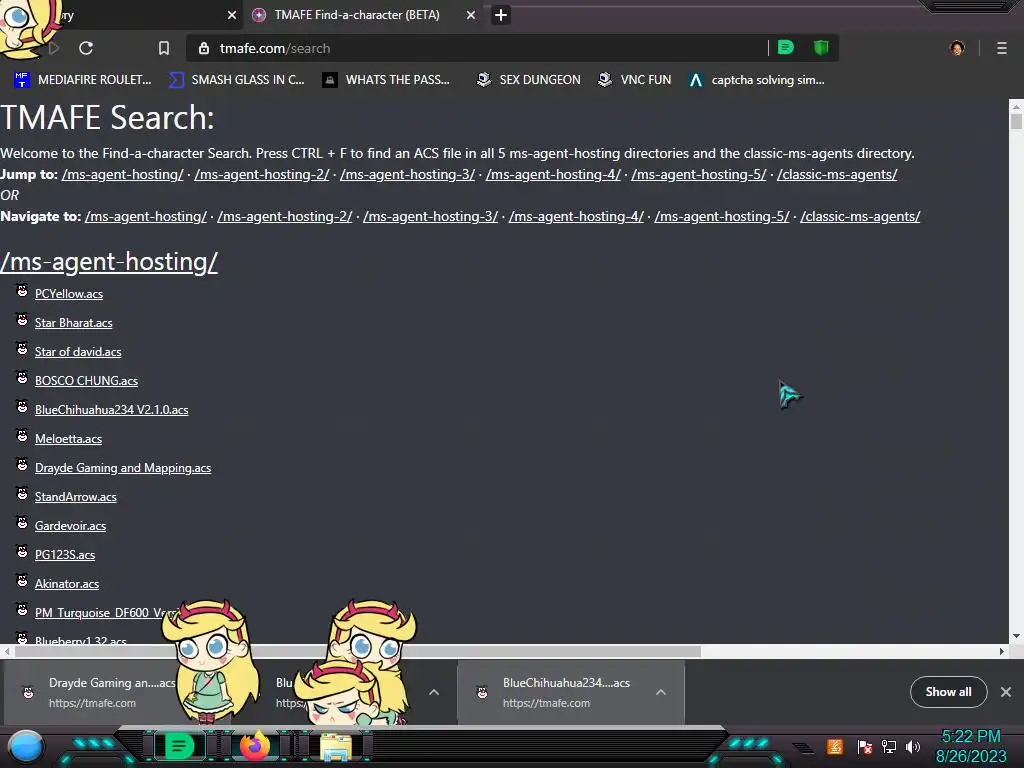This screenshot has height=768, width=1024.
Task: Jump to the /classic-ms-agents/ section
Action: click(x=837, y=174)
